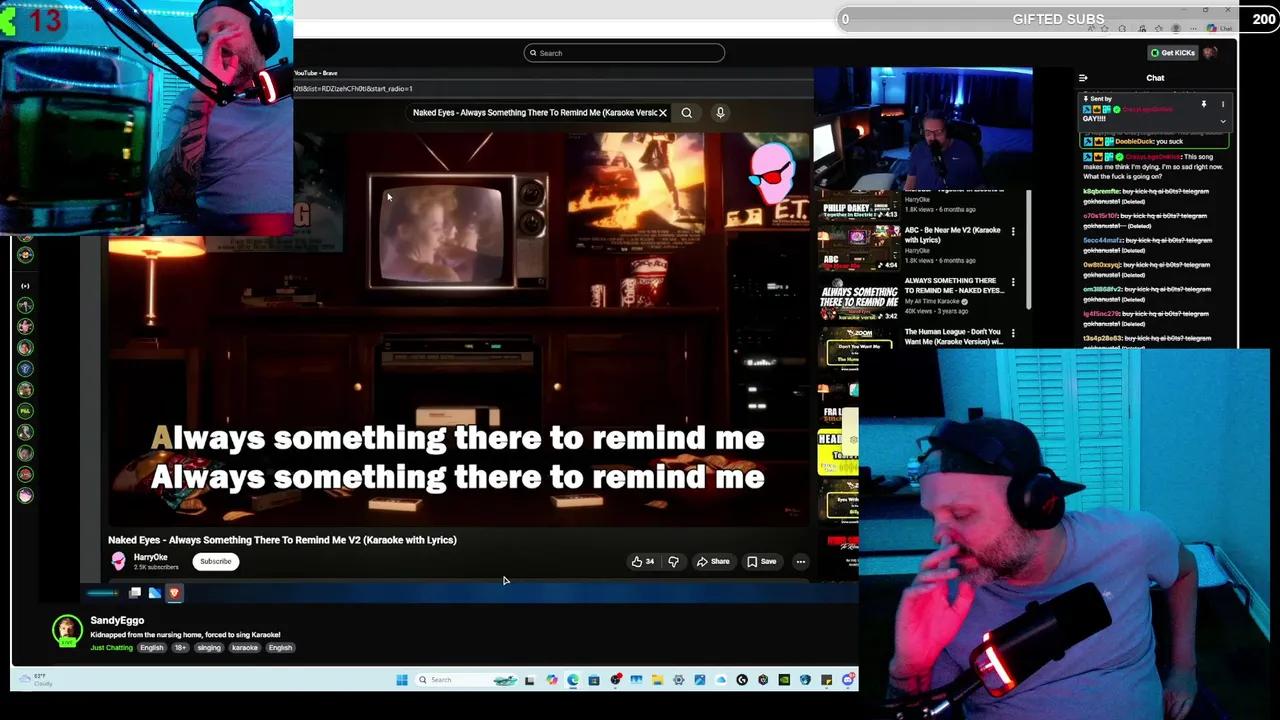Open Microsoft Edge from the taskbar
Image resolution: width=1280 pixels, height=720 pixels.
click(573, 680)
